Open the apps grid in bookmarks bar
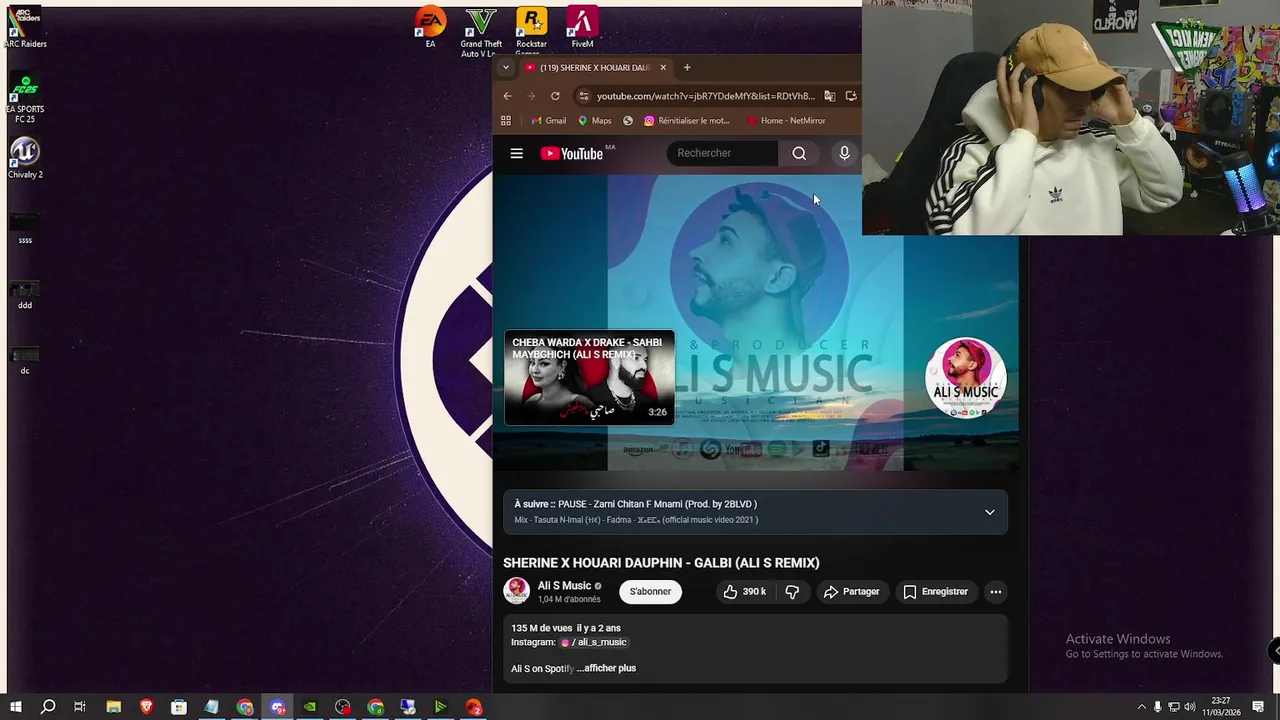The height and width of the screenshot is (720, 1280). click(506, 121)
